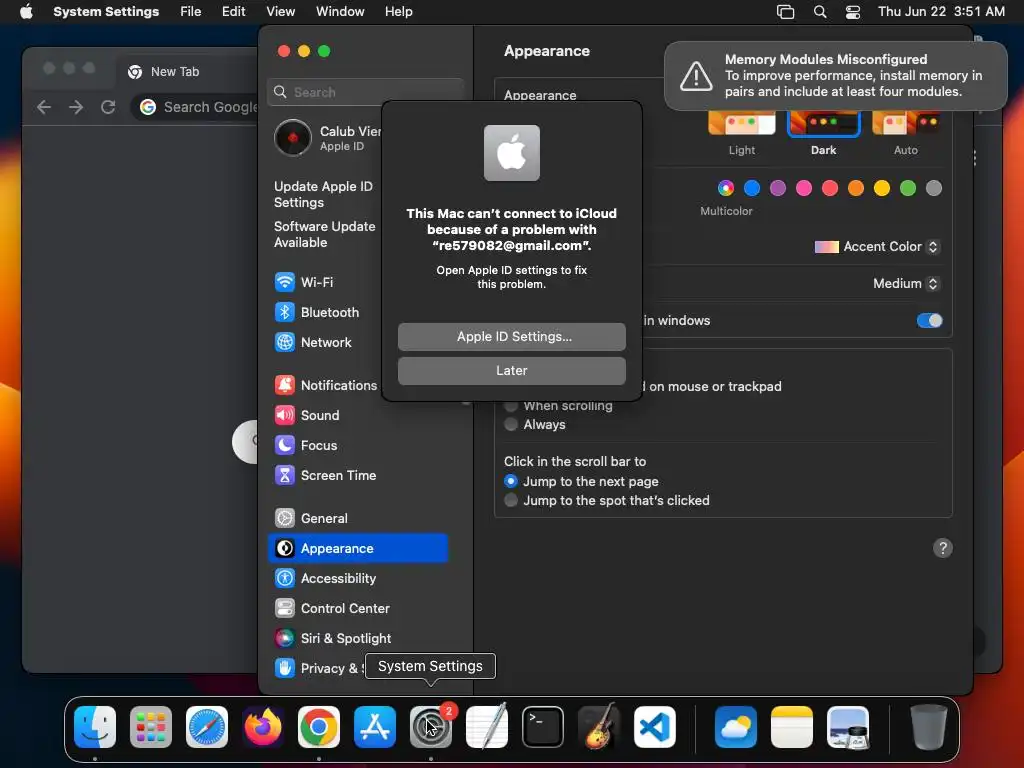Open Notes from the Dock

pyautogui.click(x=792, y=727)
